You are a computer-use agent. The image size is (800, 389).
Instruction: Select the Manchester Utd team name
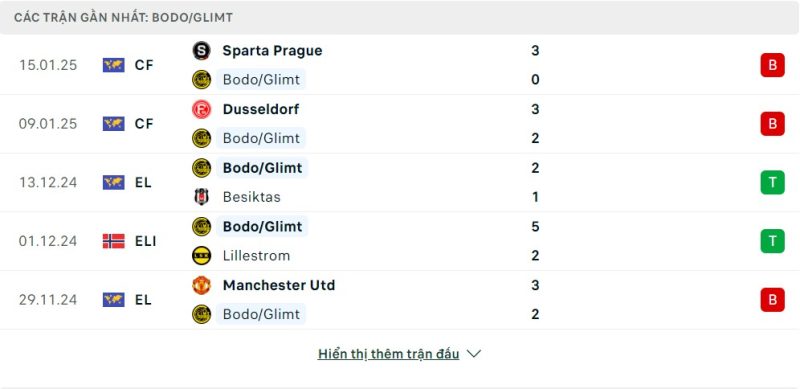click(x=279, y=285)
